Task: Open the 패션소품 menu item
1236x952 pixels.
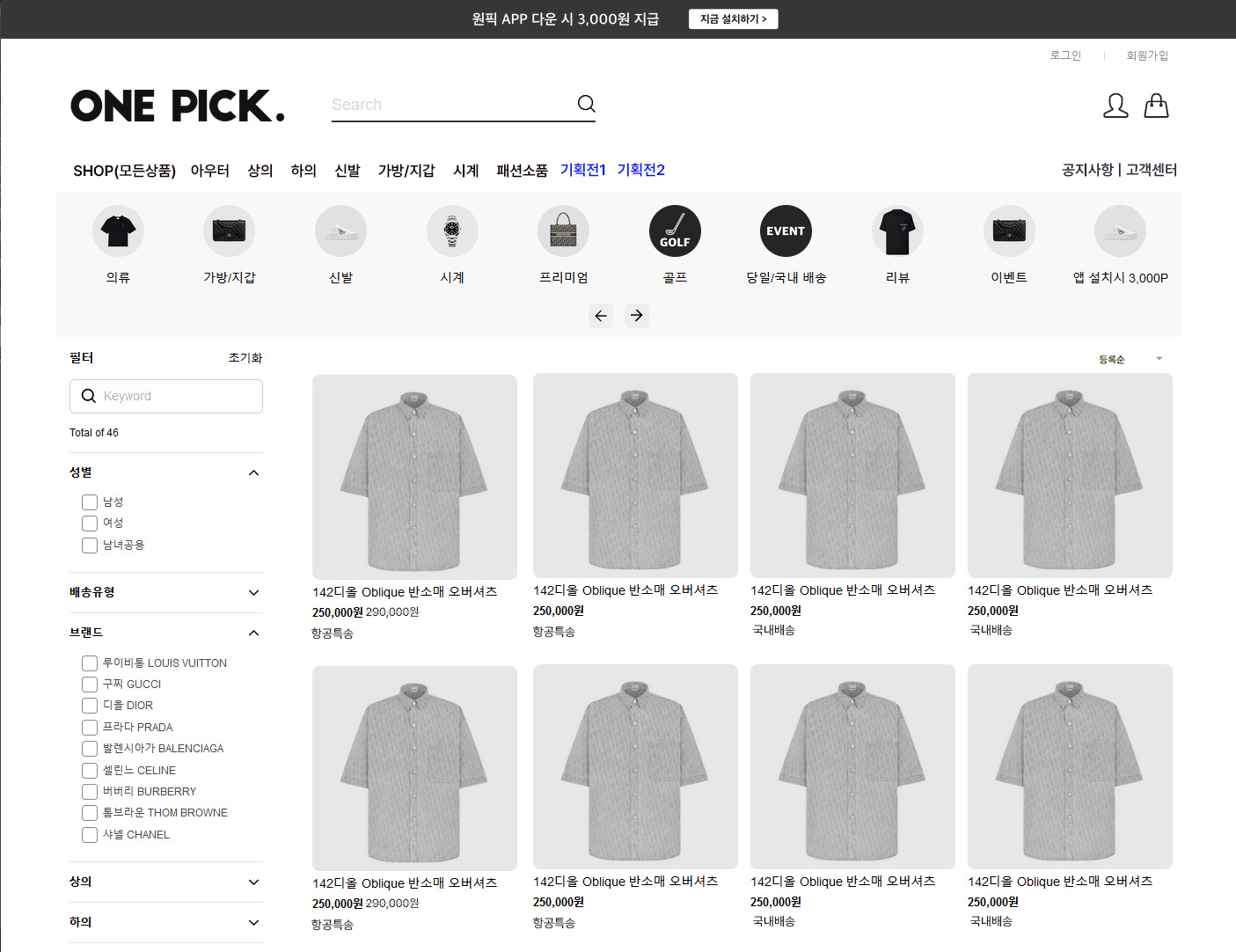Action: [522, 171]
